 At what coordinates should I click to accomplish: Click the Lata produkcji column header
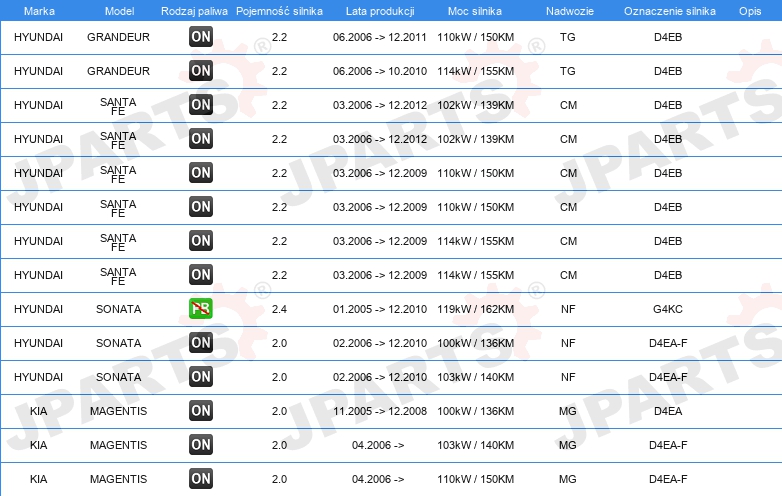click(x=380, y=11)
